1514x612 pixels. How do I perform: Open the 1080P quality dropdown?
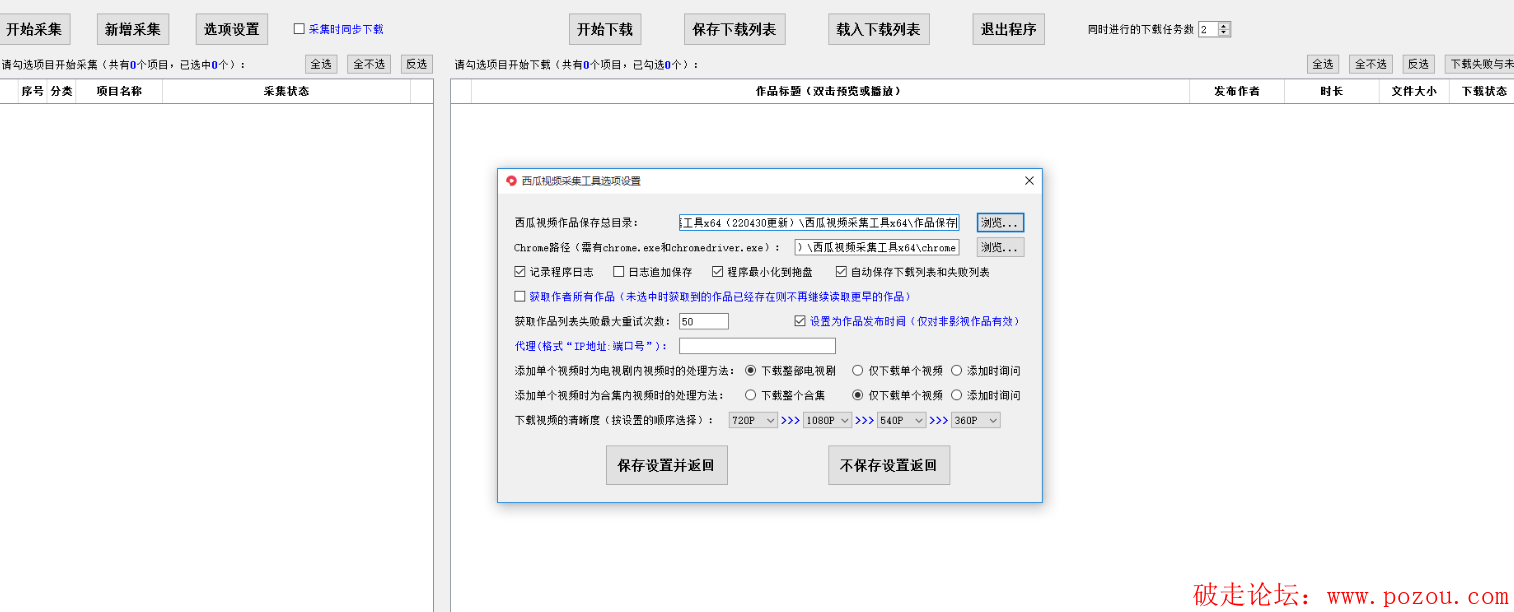(x=828, y=420)
